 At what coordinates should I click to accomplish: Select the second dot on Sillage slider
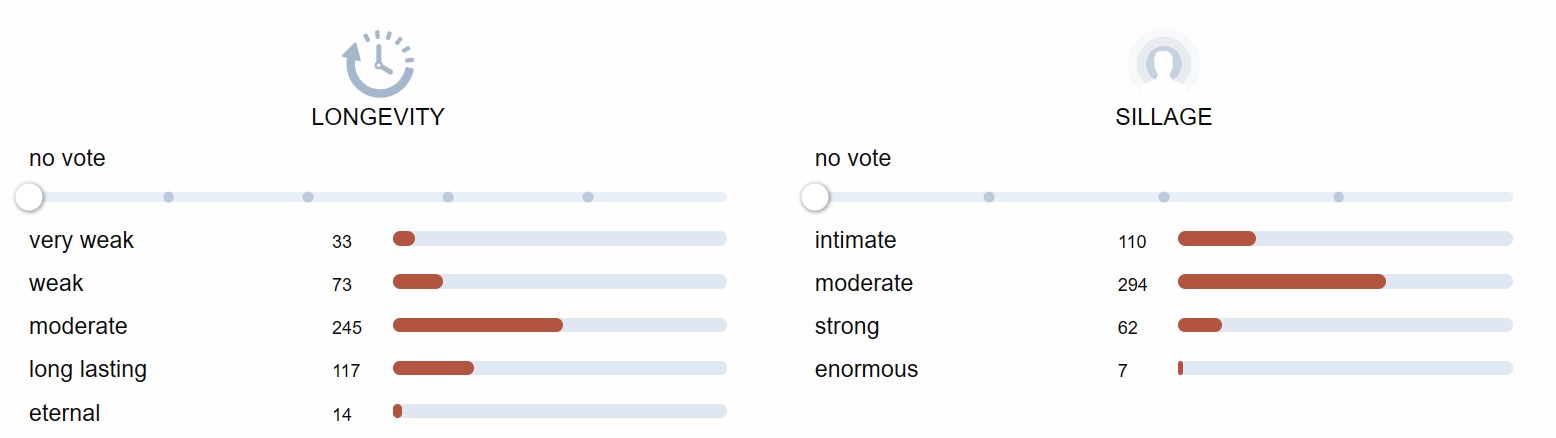pyautogui.click(x=989, y=197)
